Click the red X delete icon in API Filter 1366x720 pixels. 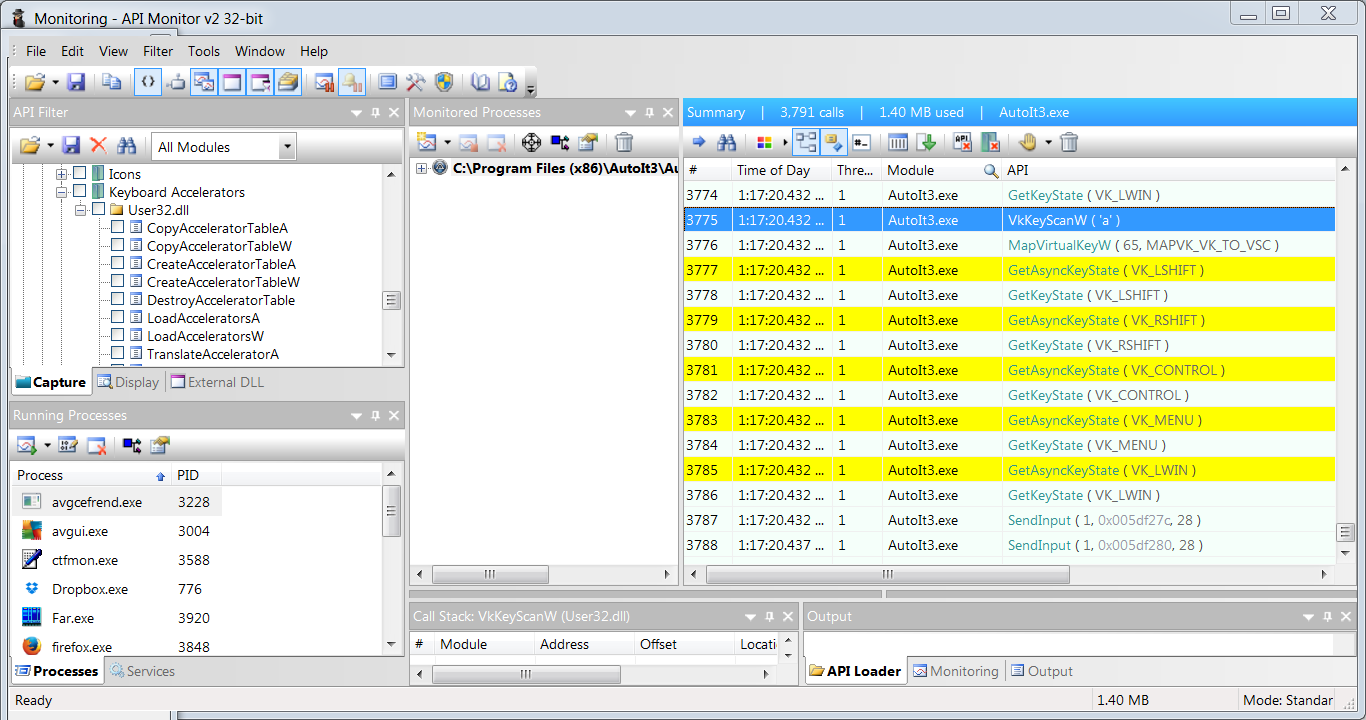[98, 146]
